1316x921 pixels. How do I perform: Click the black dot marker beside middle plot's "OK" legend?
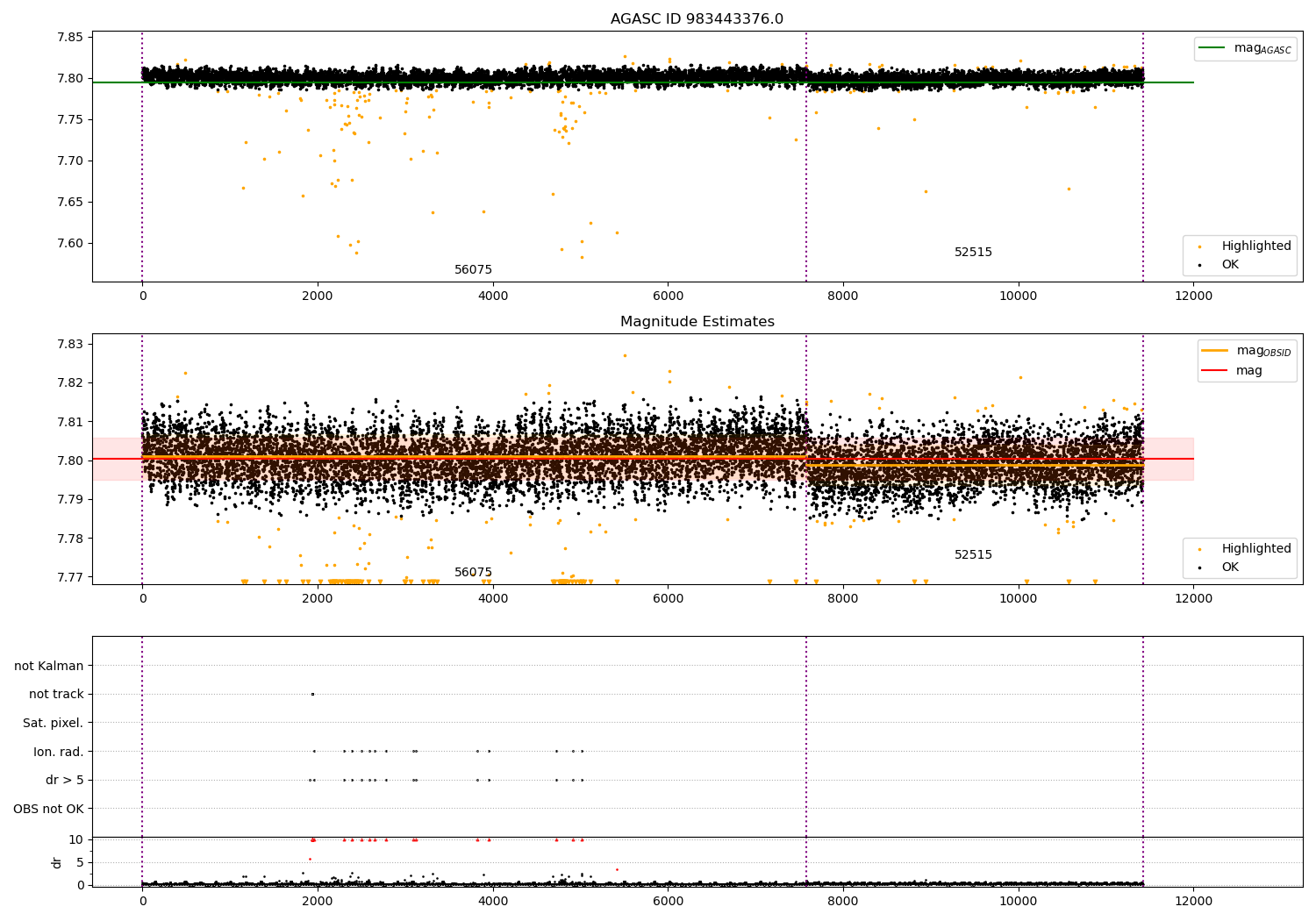(1199, 568)
